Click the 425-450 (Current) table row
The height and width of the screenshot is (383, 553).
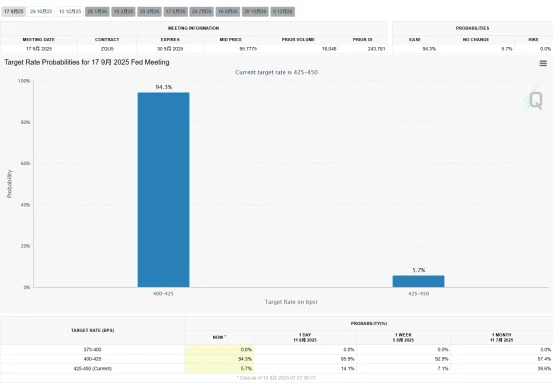pyautogui.click(x=276, y=369)
